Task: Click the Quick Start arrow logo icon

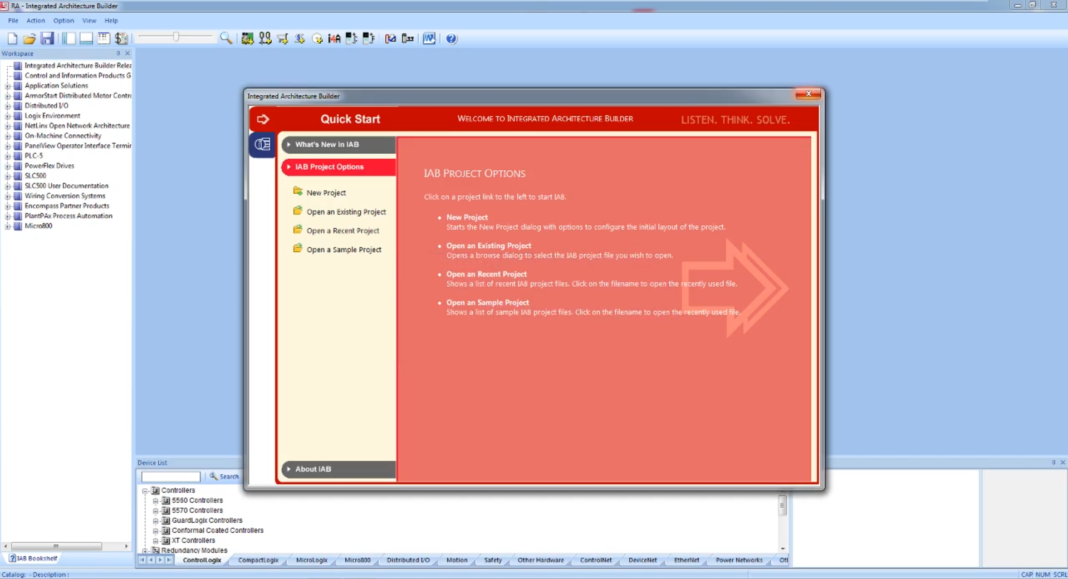Action: pyautogui.click(x=263, y=119)
